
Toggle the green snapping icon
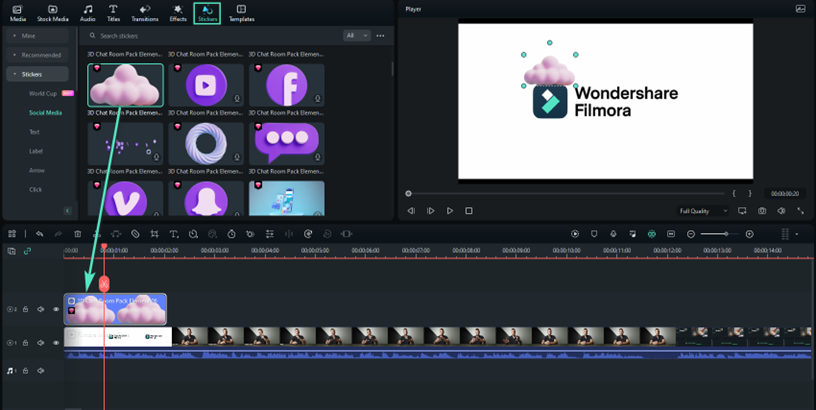pyautogui.click(x=652, y=234)
